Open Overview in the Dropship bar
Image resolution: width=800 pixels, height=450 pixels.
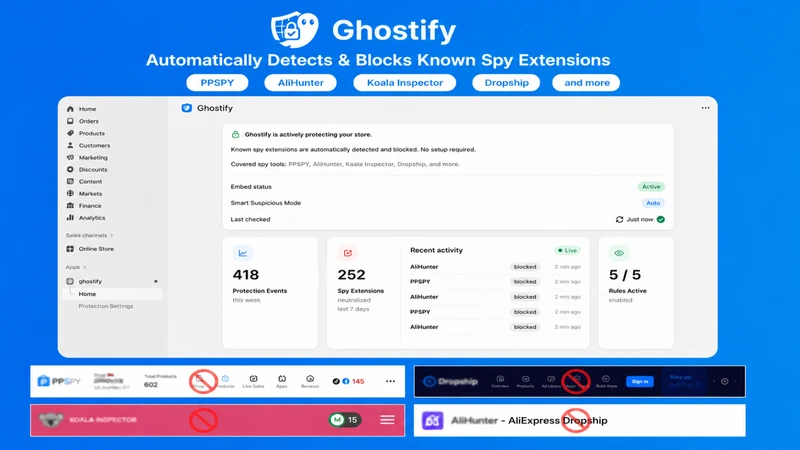pos(500,382)
